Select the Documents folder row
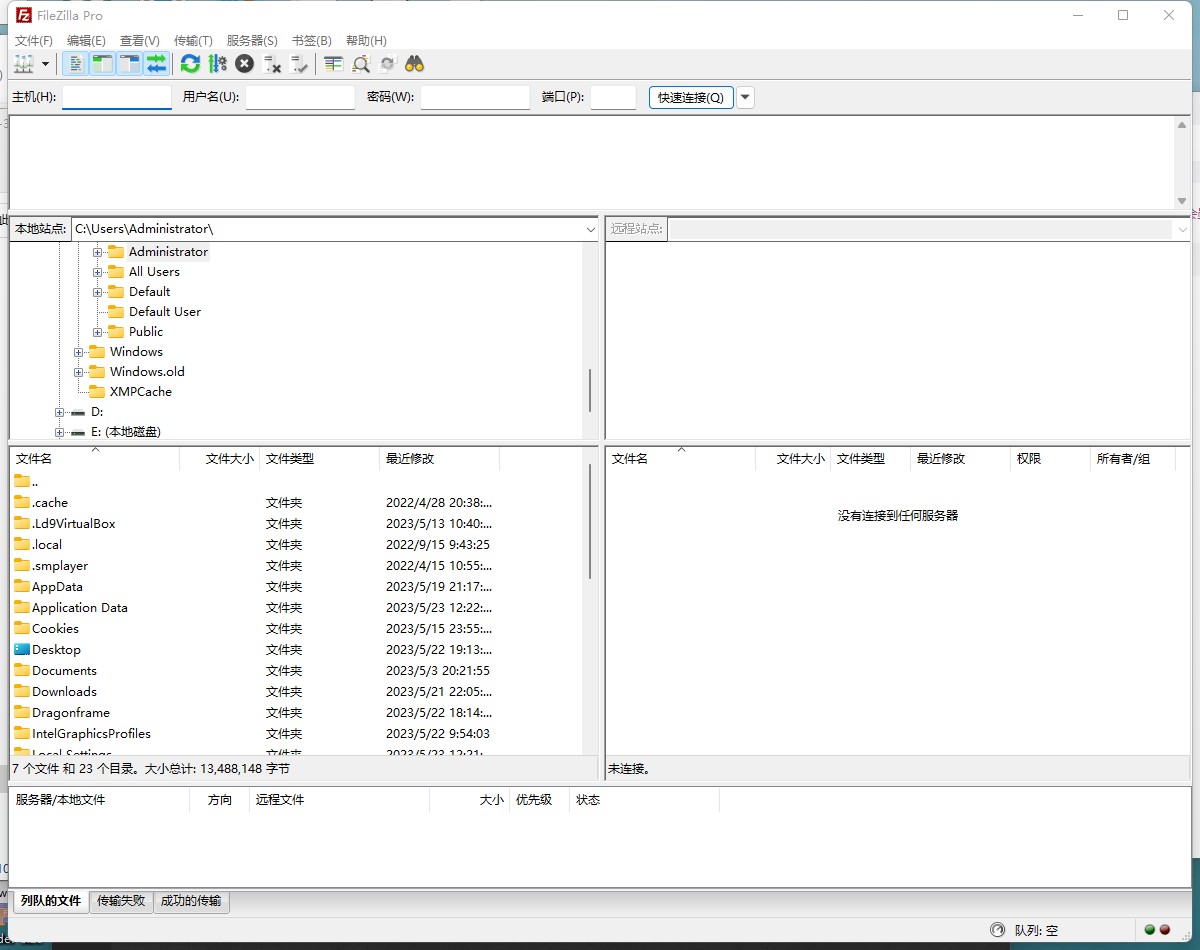The height and width of the screenshot is (950, 1200). point(297,671)
